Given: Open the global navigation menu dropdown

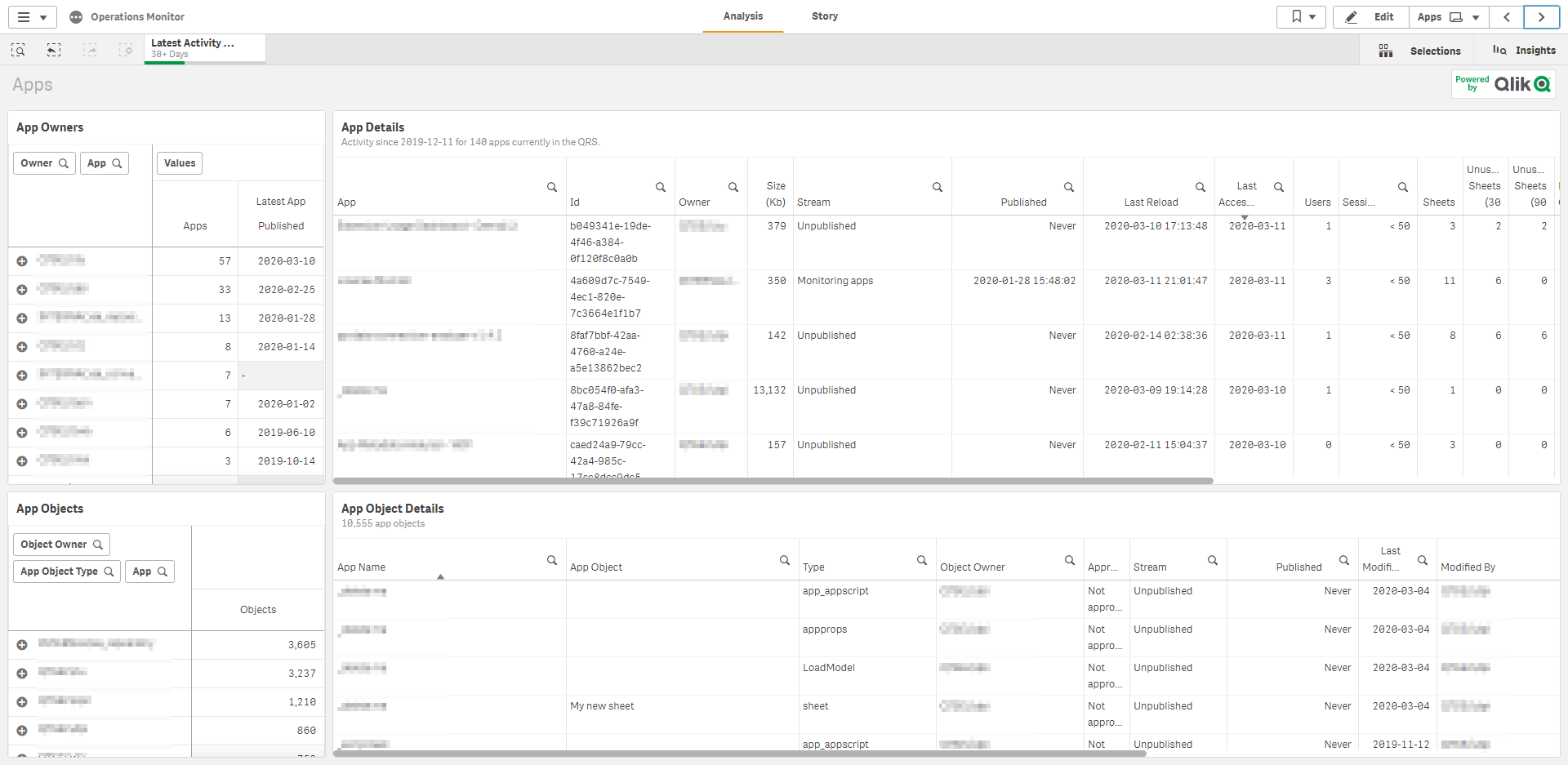Looking at the screenshot, I should click(33, 17).
